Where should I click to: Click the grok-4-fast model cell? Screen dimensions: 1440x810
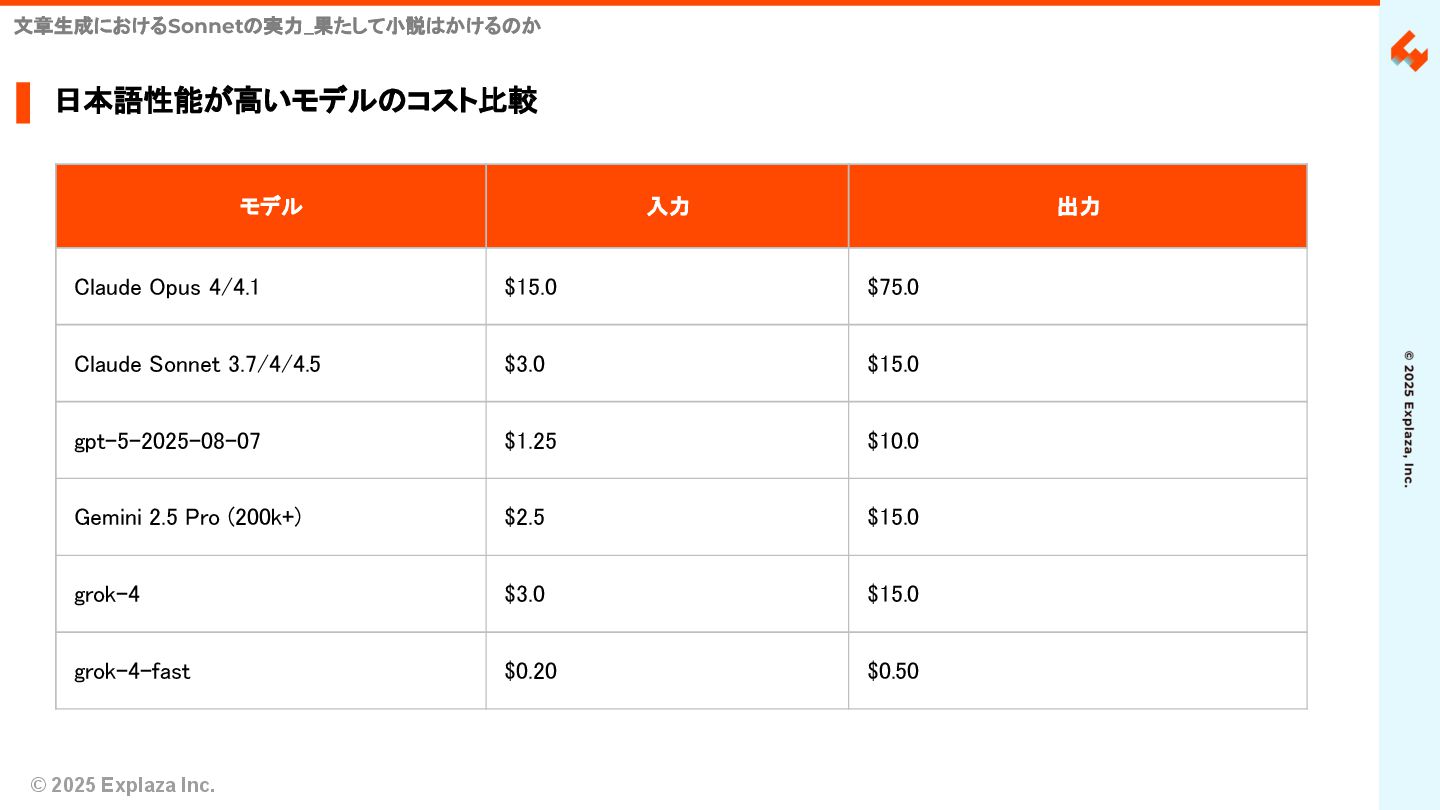271,671
